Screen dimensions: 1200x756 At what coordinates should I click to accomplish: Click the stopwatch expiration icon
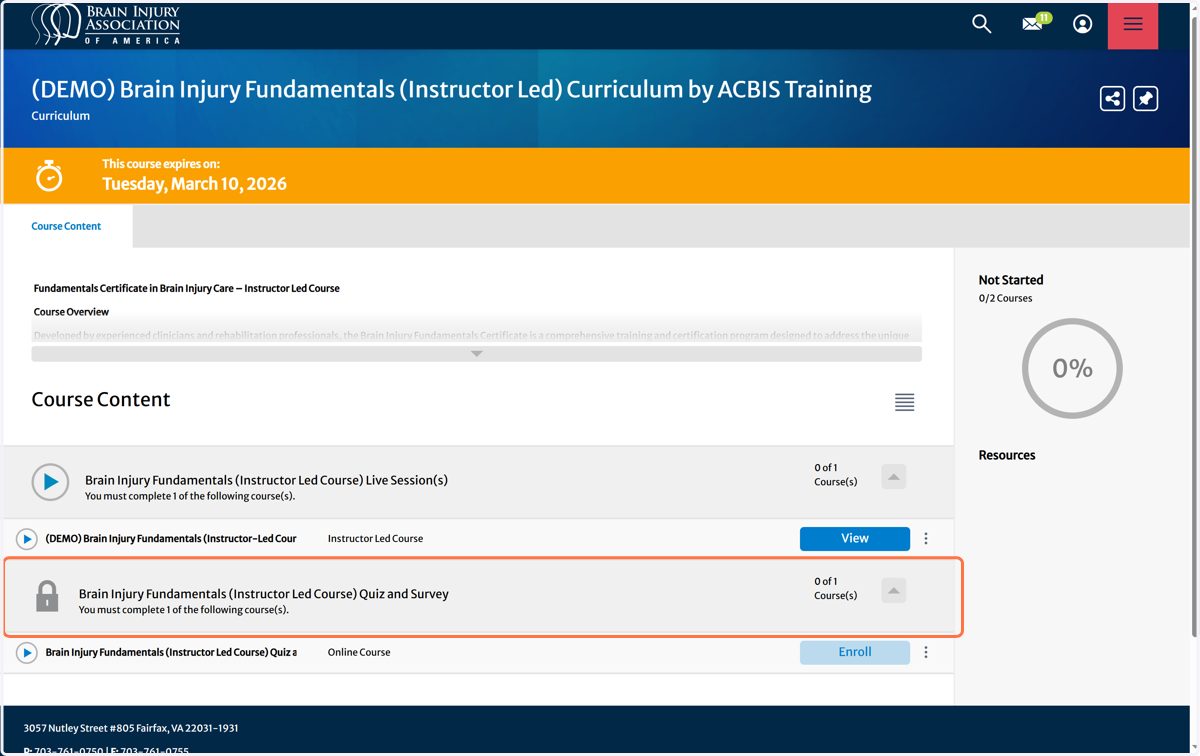pos(49,176)
